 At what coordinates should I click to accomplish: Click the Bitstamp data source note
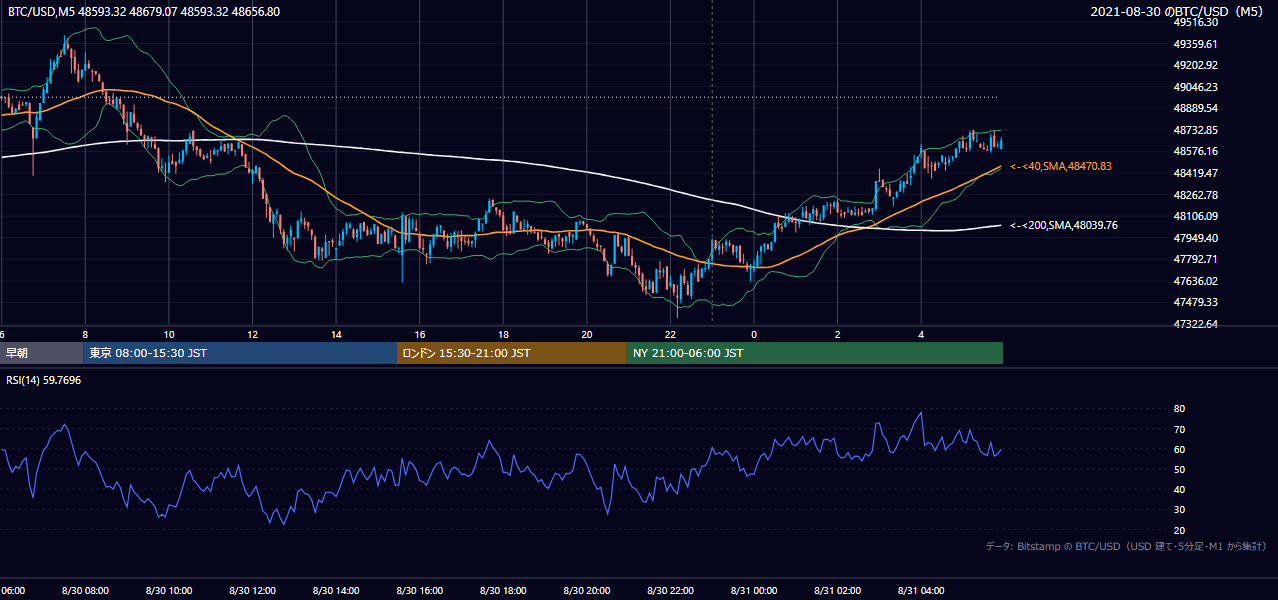point(1126,546)
